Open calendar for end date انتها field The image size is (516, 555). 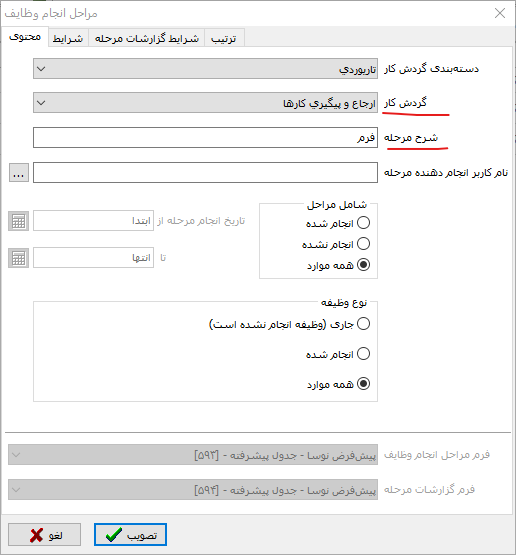[18, 258]
